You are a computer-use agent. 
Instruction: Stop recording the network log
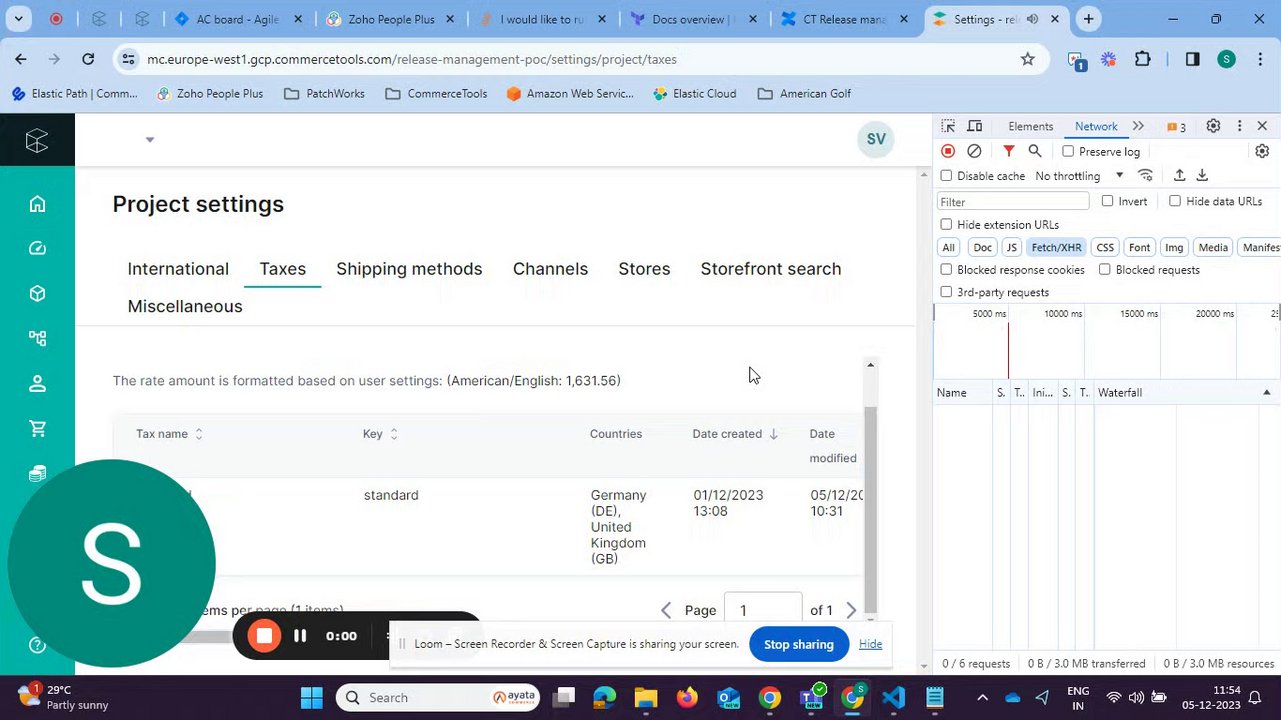click(948, 151)
